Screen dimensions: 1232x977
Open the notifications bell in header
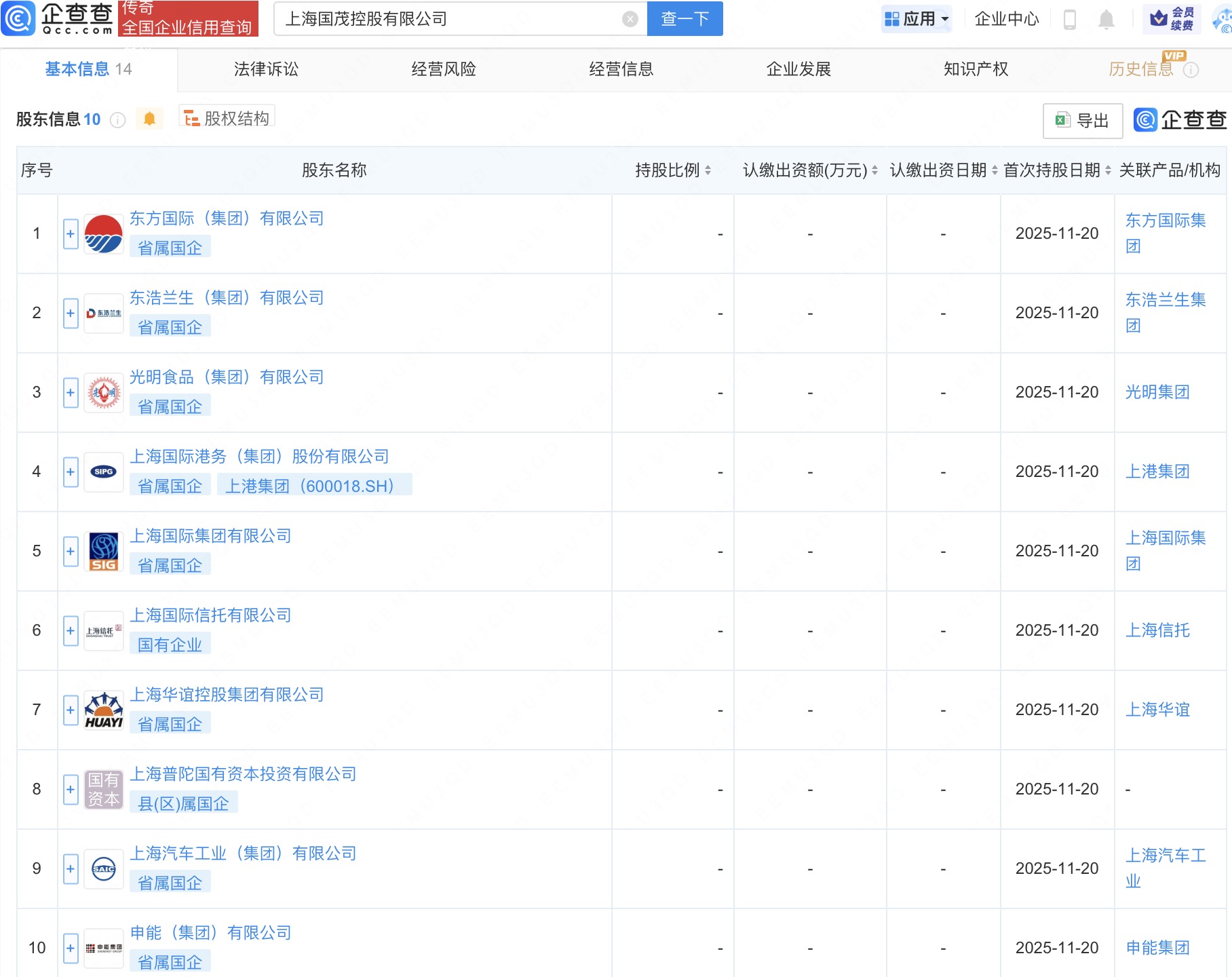(1106, 20)
